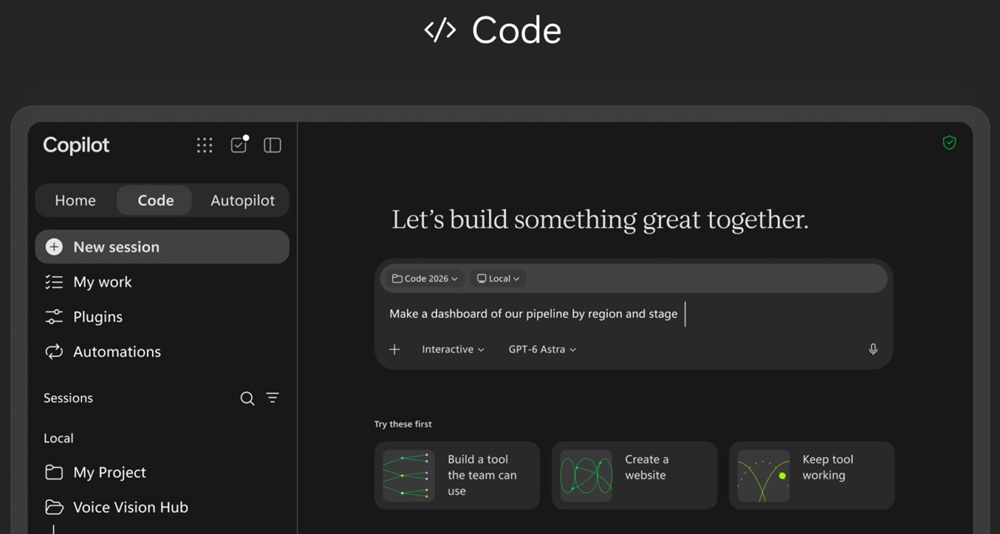Screen dimensions: 1000x534
Task: Click the green shield security icon
Action: (x=949, y=143)
